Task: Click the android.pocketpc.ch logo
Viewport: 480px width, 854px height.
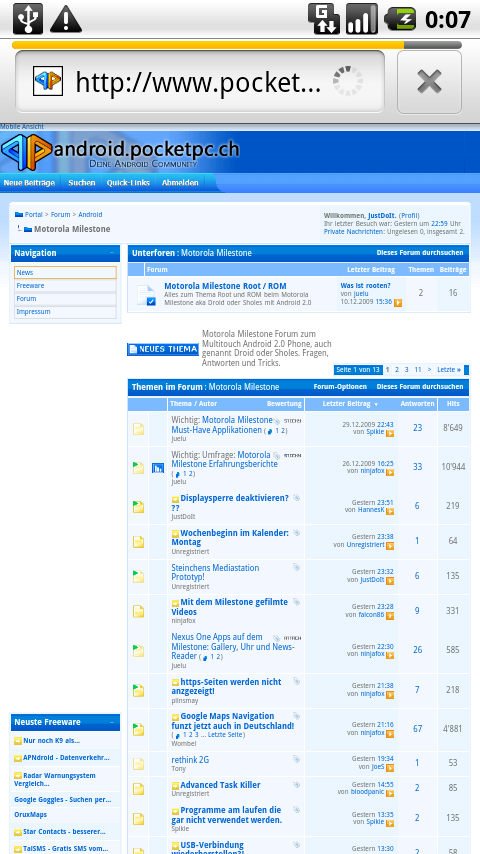Action: (x=120, y=152)
